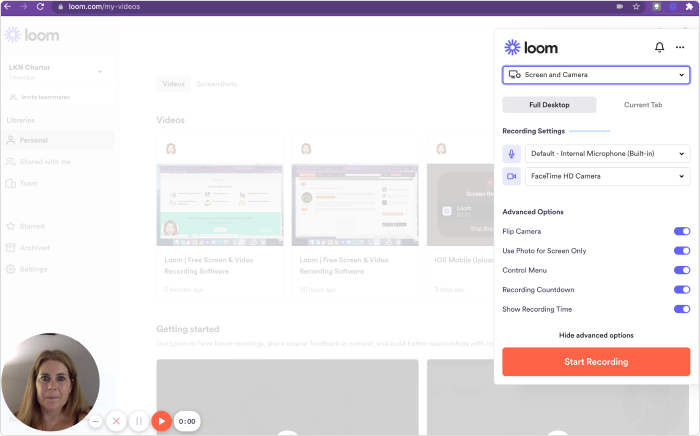Select the Current Tab option
Viewport: 700px width, 436px height.
(643, 105)
